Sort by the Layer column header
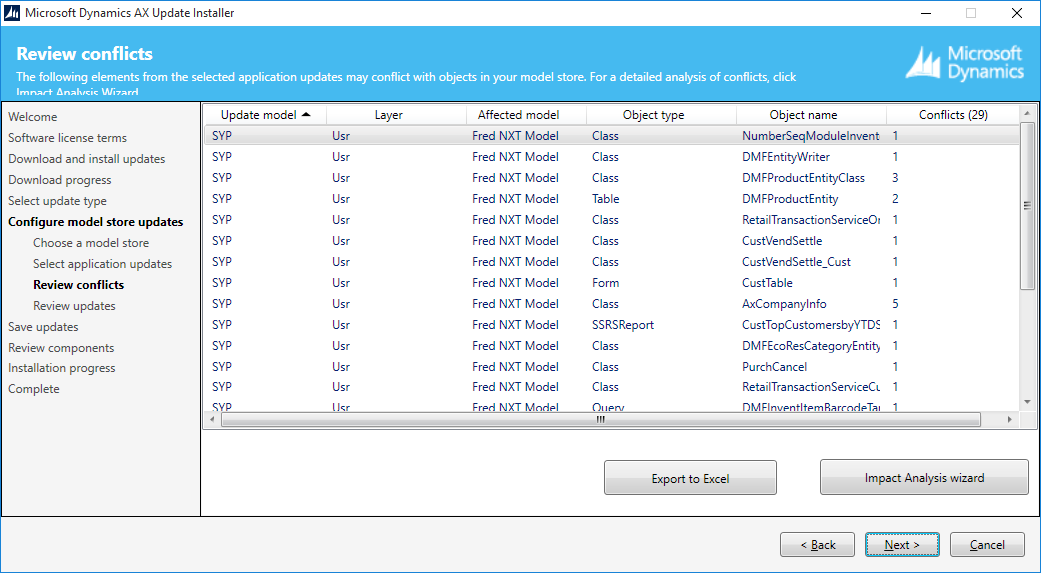The height and width of the screenshot is (573, 1041). (396, 115)
